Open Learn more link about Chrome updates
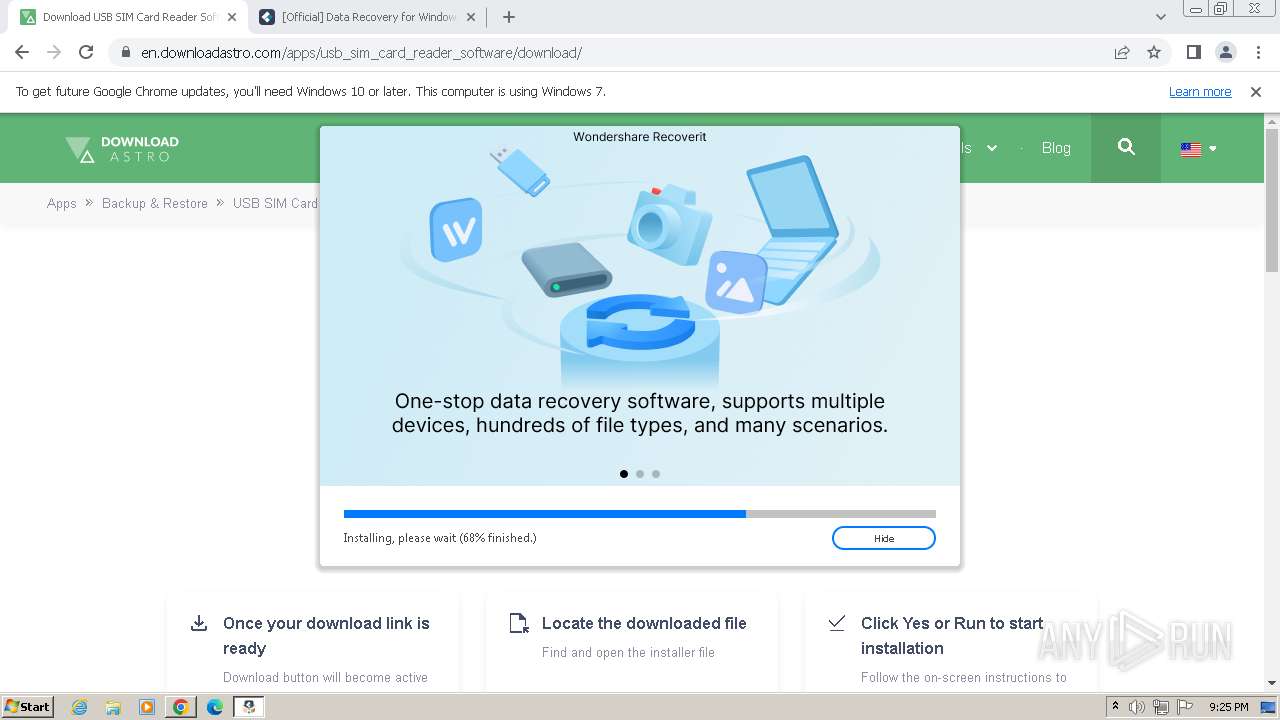Viewport: 1280px width, 720px height. (1200, 92)
